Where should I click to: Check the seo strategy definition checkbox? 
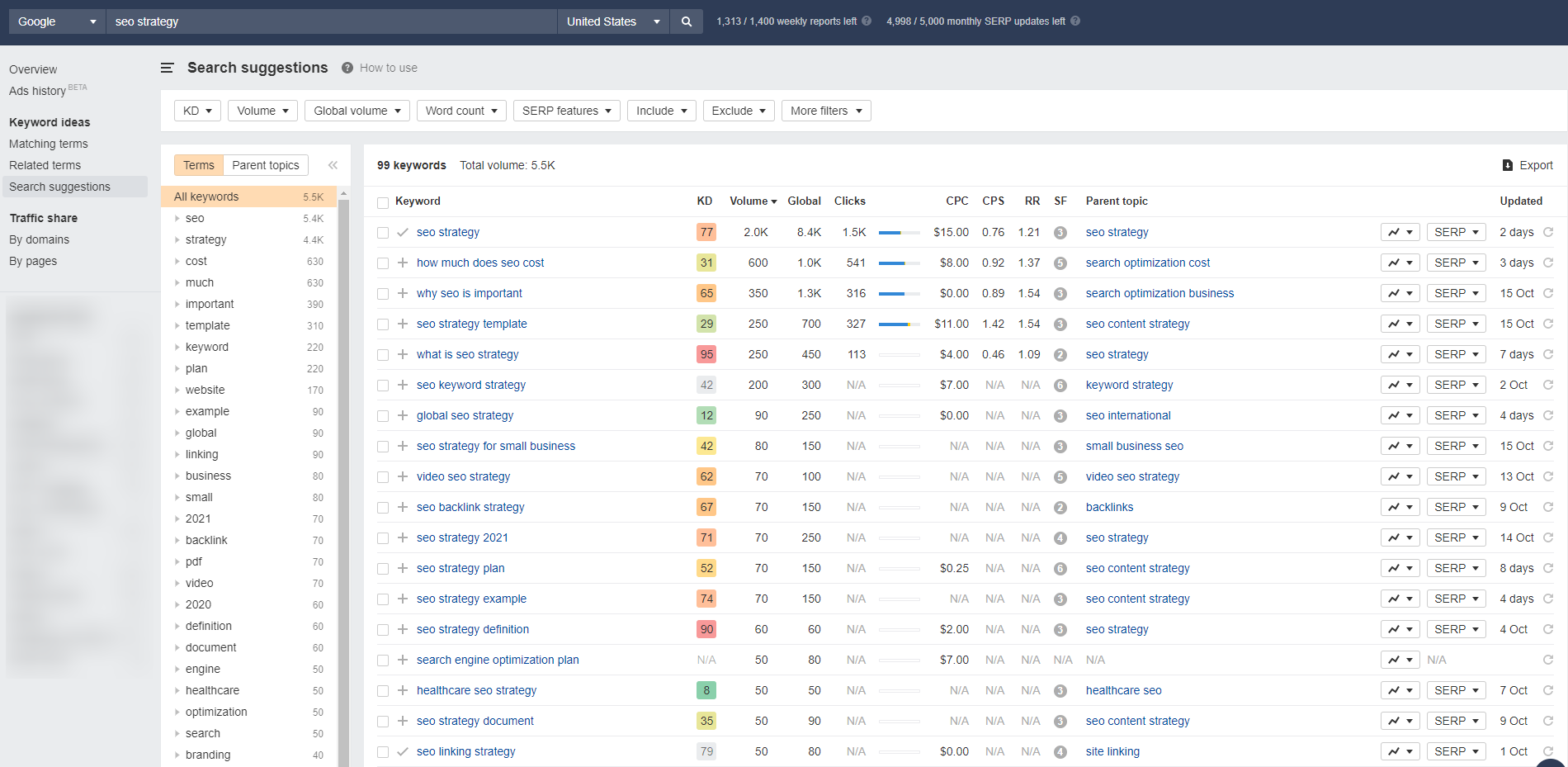[383, 630]
